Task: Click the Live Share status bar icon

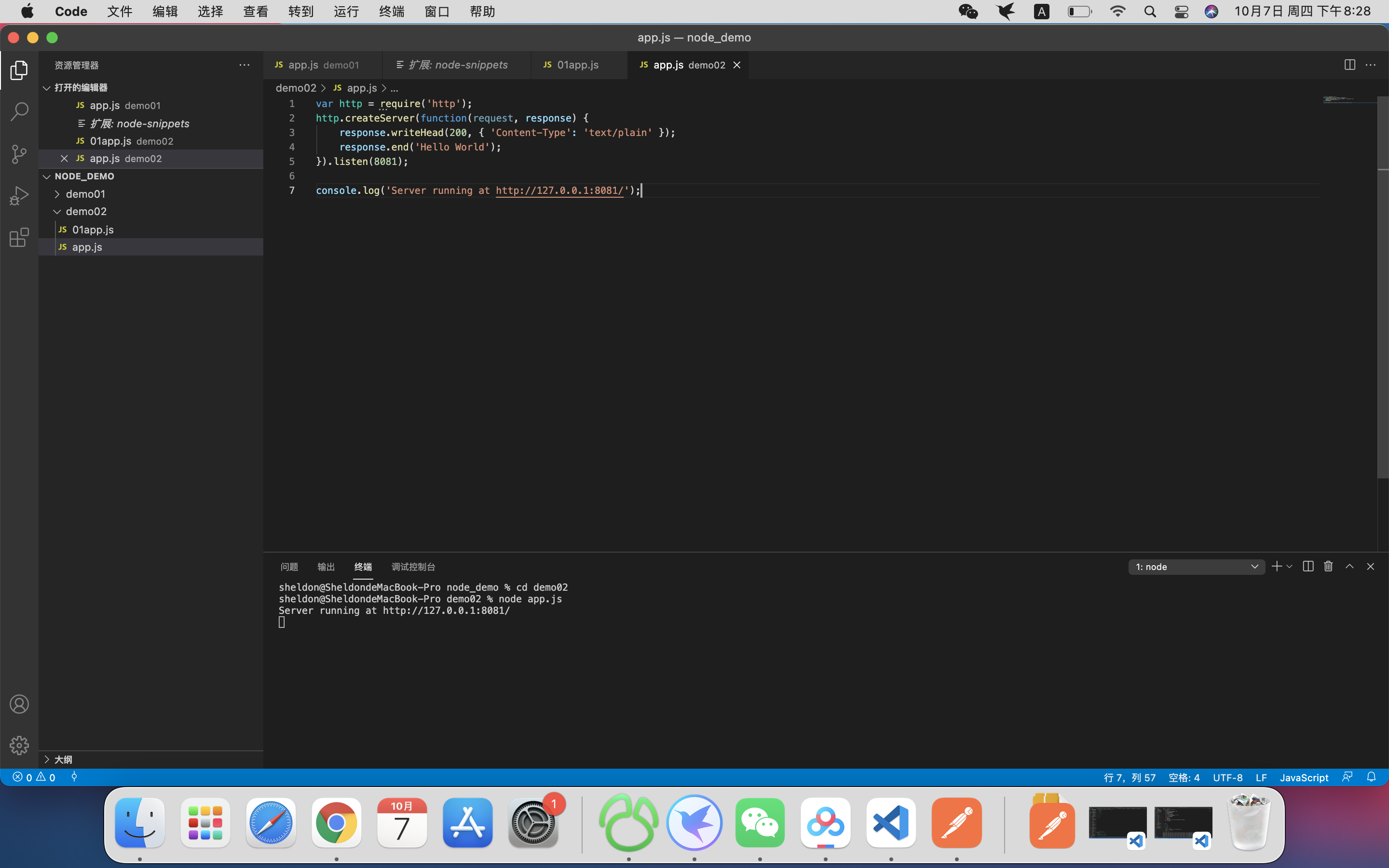Action: (74, 777)
